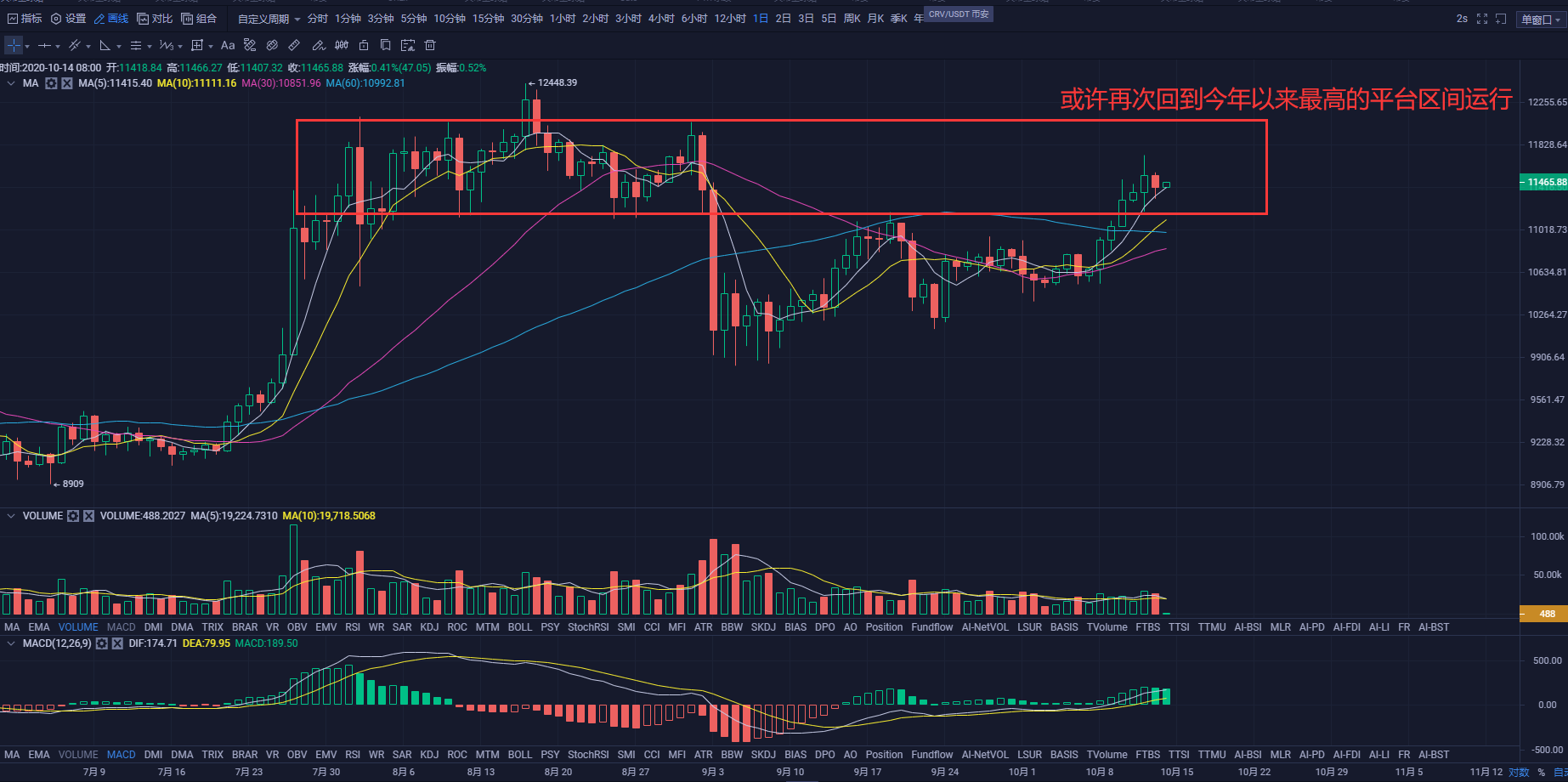Select the freehand brush tool
Viewport: 1568px width, 782px height.
(319, 45)
